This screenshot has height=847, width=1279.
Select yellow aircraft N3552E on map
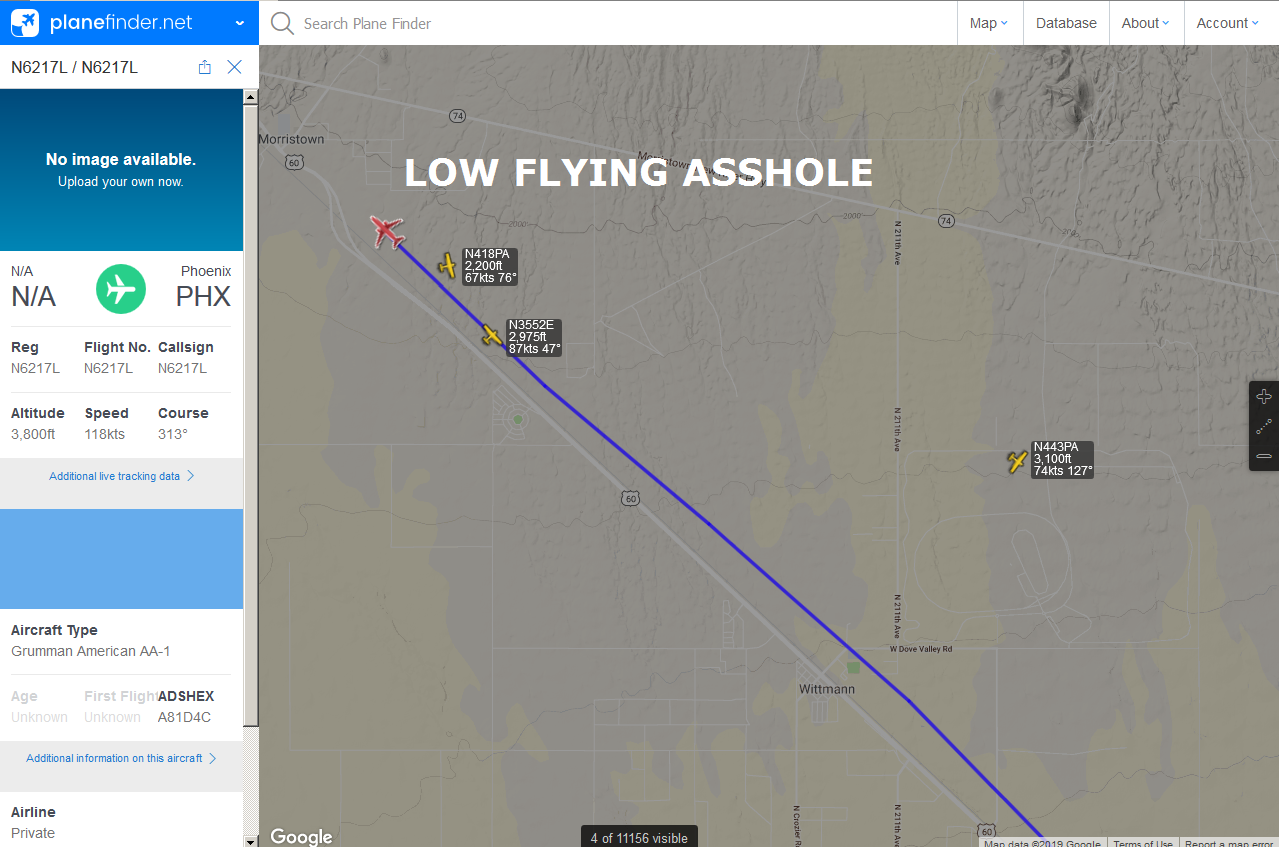click(x=491, y=335)
